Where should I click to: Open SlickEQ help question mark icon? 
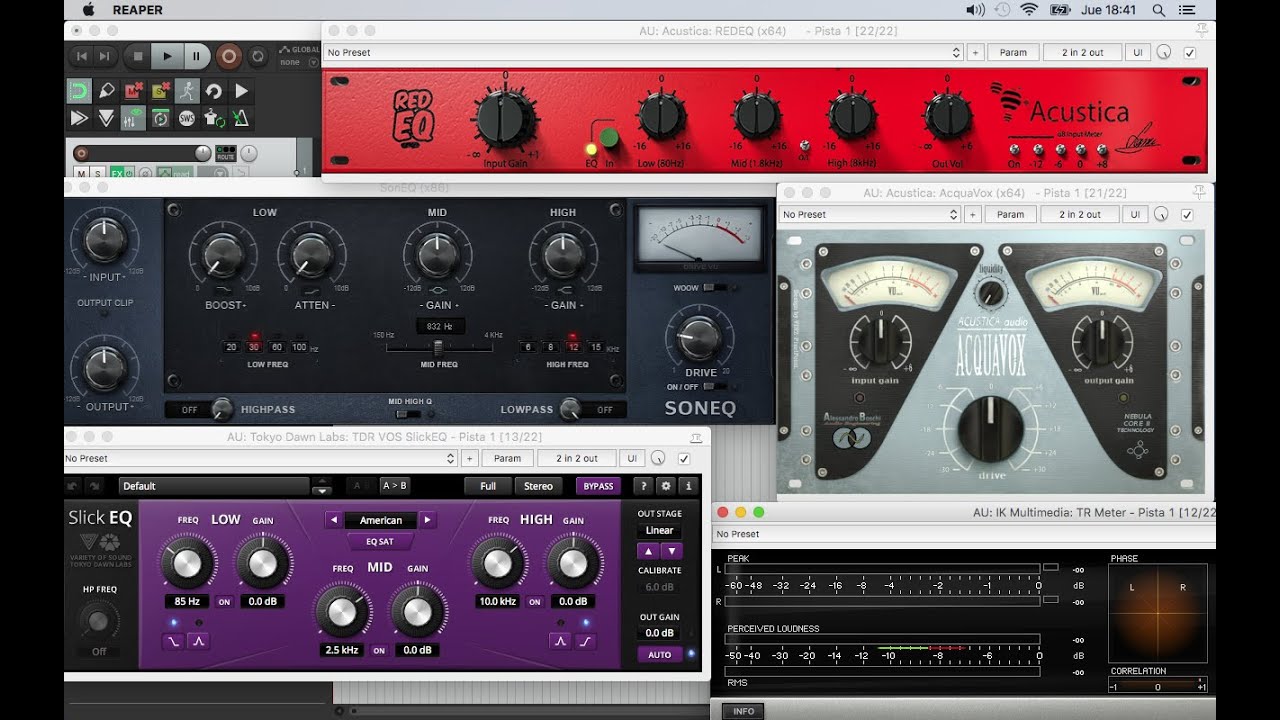(645, 486)
